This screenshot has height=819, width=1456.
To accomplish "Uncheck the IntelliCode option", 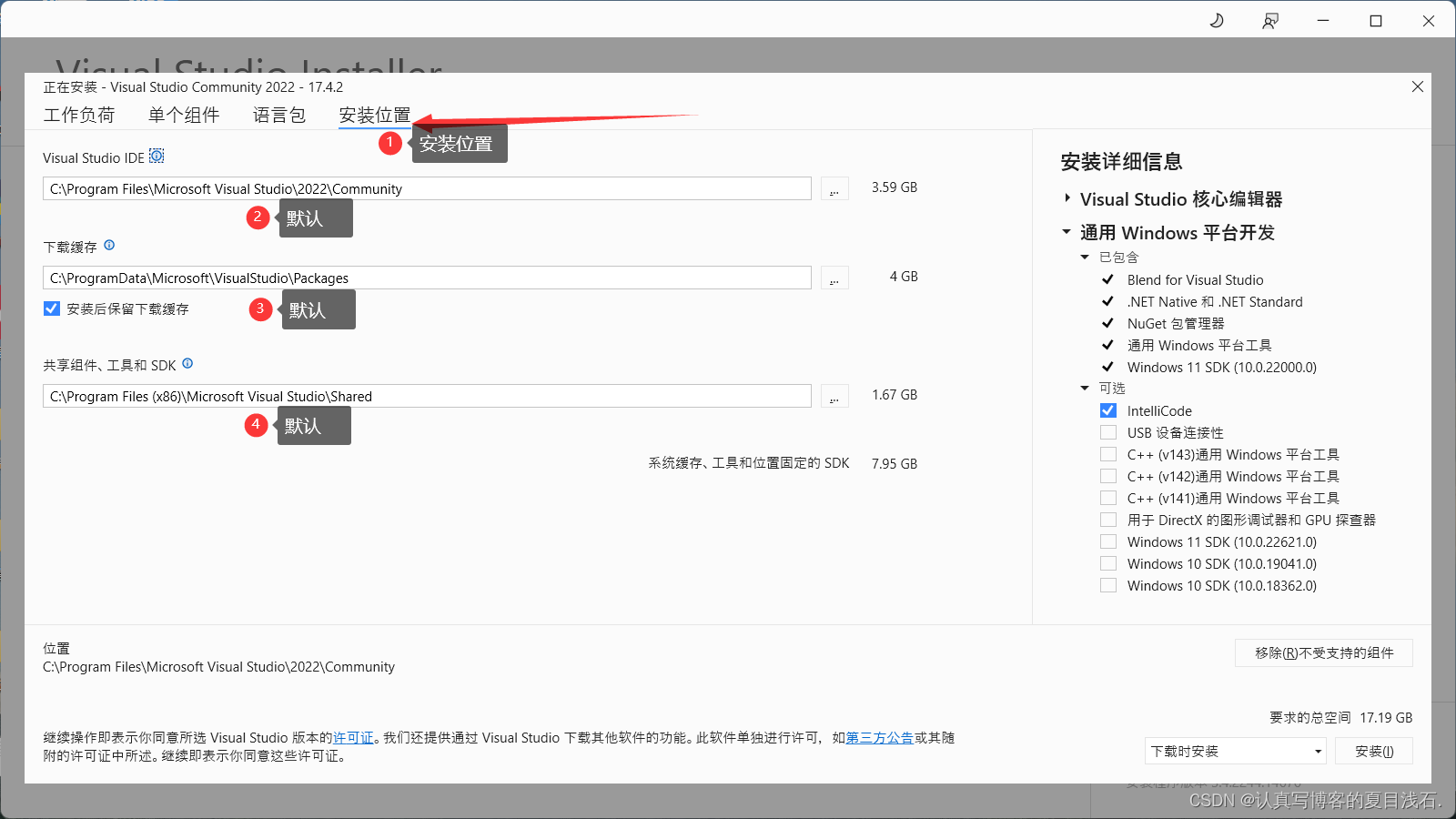I will click(1108, 410).
